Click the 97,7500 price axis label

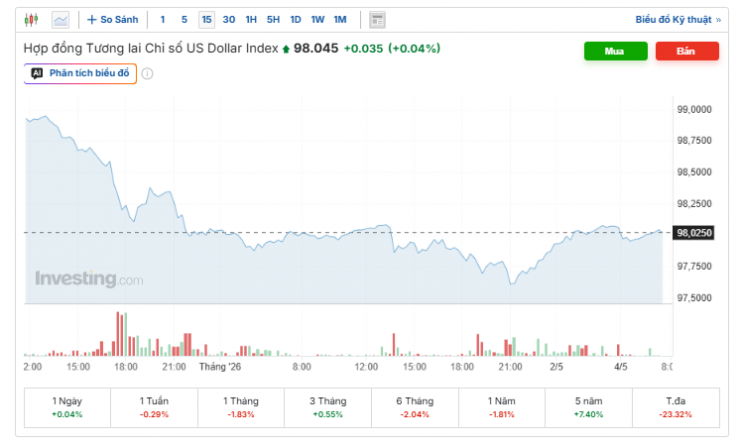click(x=694, y=267)
